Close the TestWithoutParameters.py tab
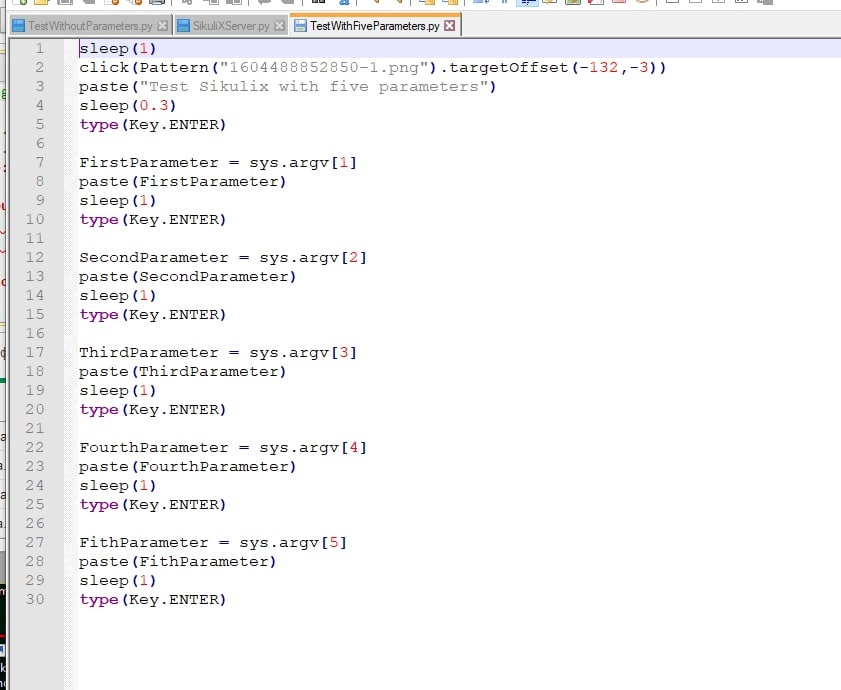841x690 pixels. (163, 26)
